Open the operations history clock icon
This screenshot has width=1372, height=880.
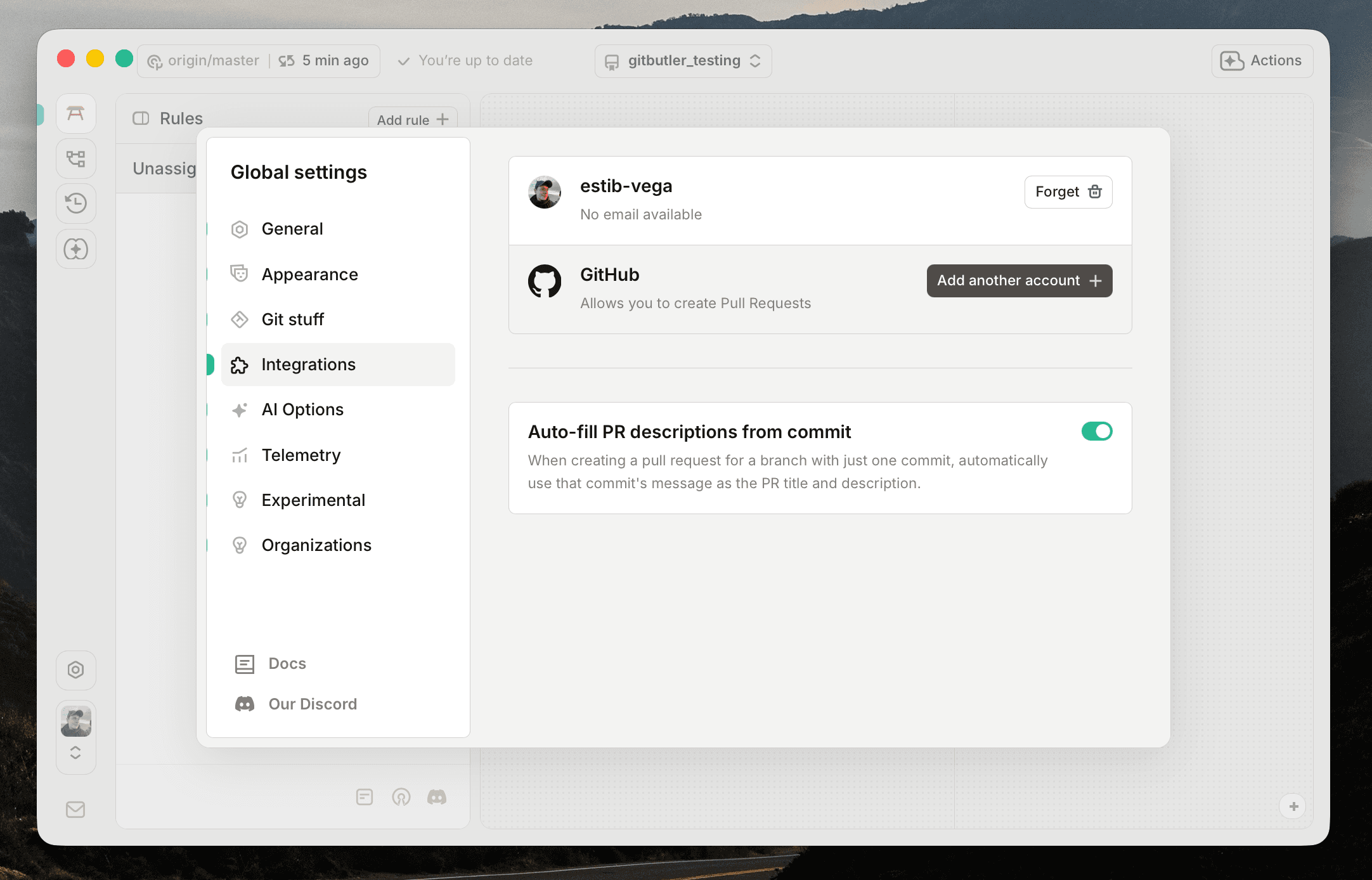coord(75,204)
